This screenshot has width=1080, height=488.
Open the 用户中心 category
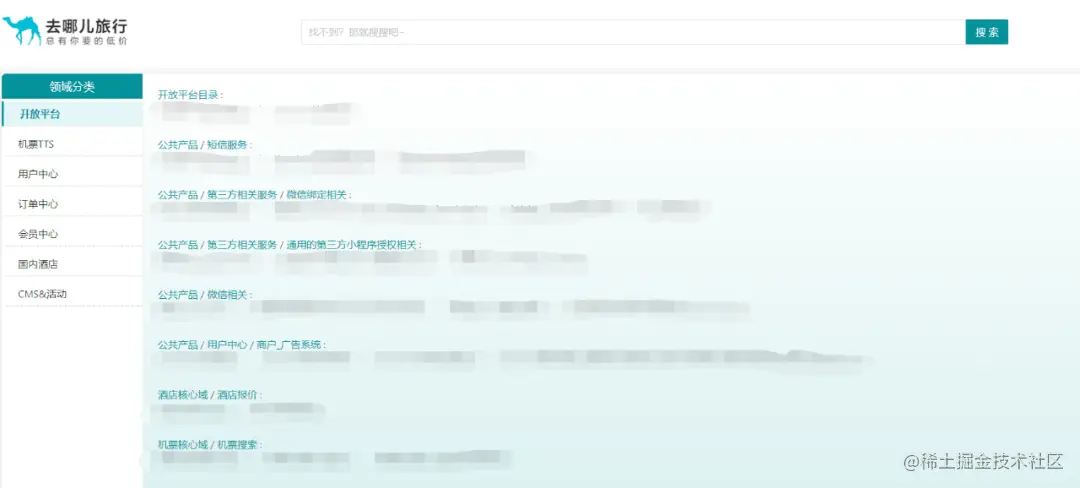(72, 174)
